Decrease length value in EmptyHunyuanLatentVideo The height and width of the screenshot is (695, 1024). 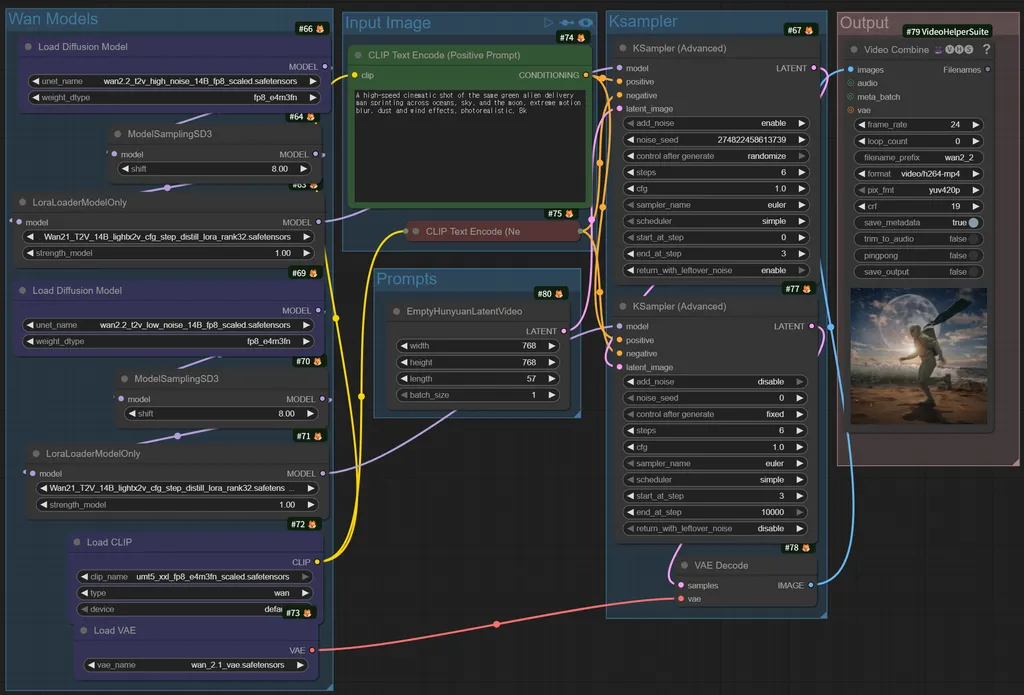[404, 379]
